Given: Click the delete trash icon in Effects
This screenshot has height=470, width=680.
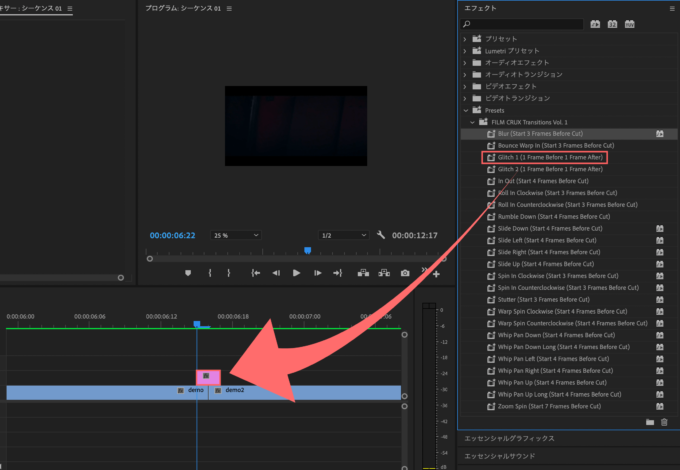Looking at the screenshot, I should click(664, 422).
